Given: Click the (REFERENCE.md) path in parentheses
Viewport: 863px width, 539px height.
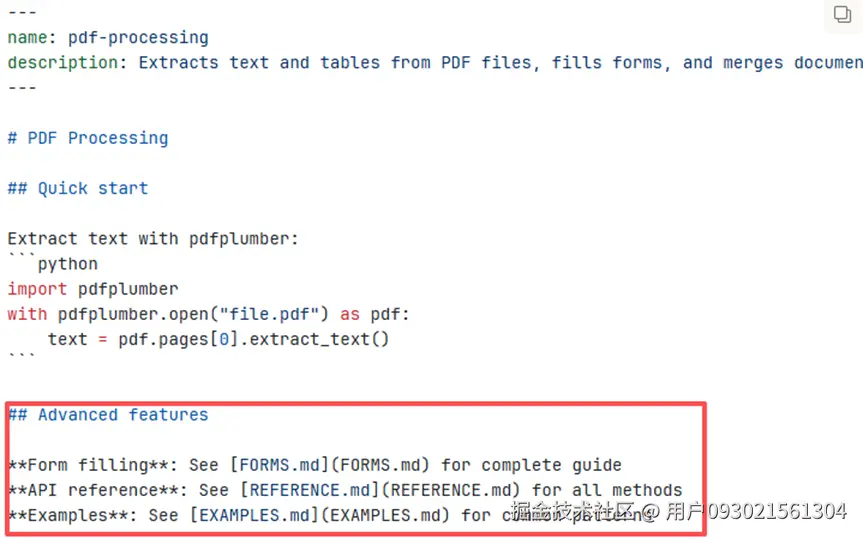Looking at the screenshot, I should coord(452,490).
